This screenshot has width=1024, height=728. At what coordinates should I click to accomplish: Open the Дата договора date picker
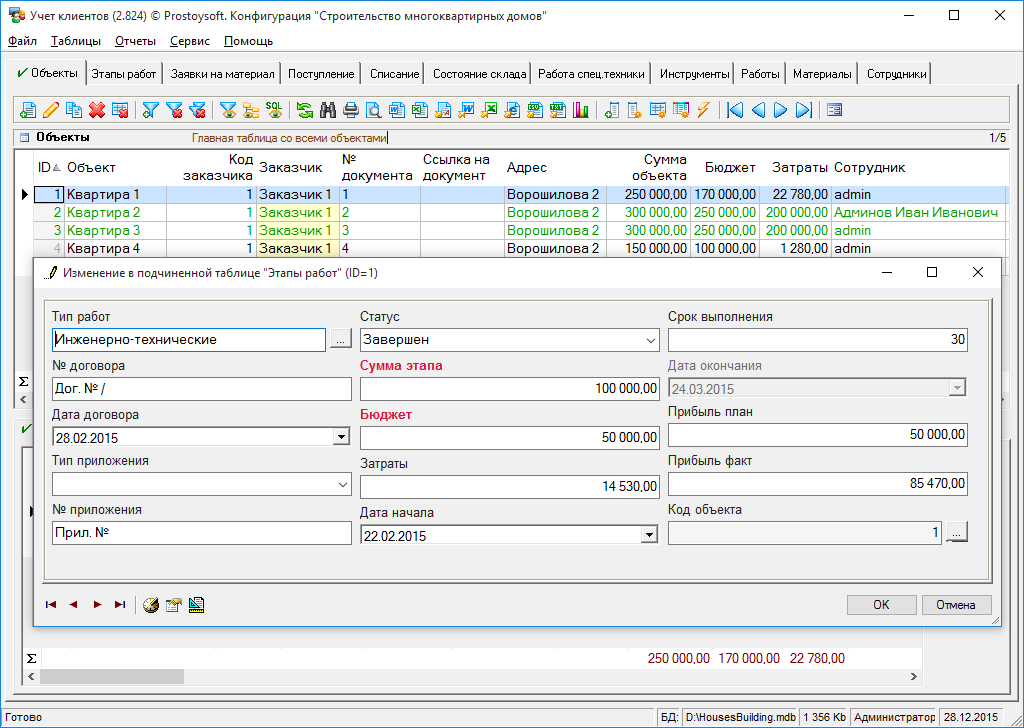(x=341, y=437)
